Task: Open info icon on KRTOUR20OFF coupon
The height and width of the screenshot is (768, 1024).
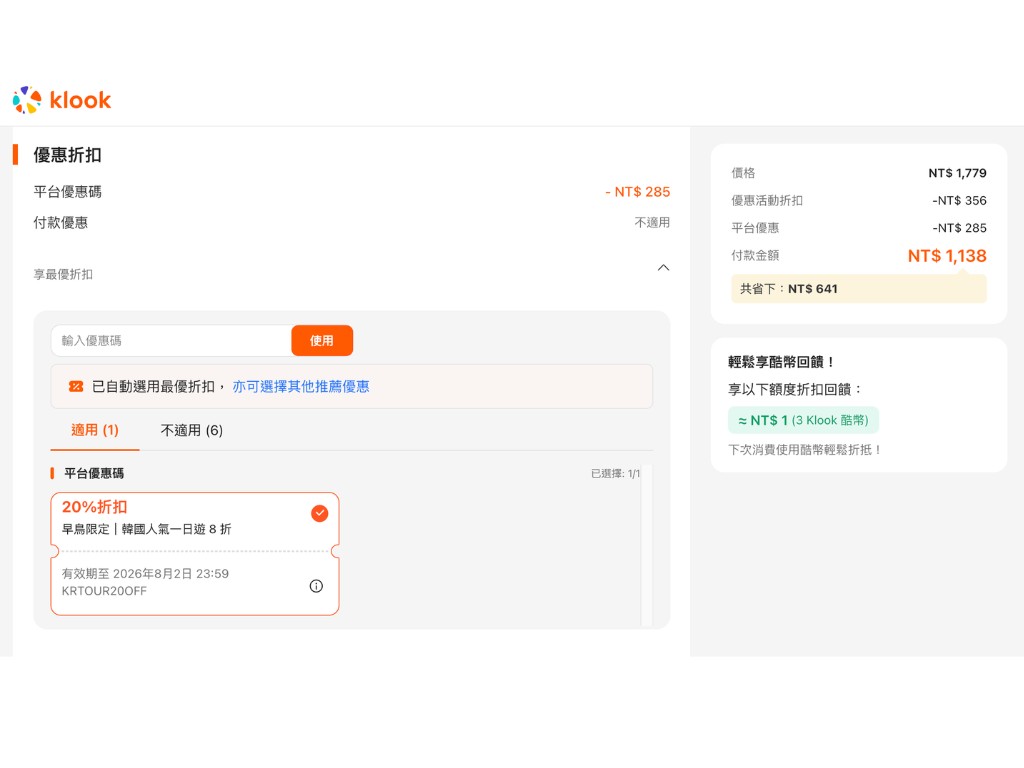Action: 316,586
